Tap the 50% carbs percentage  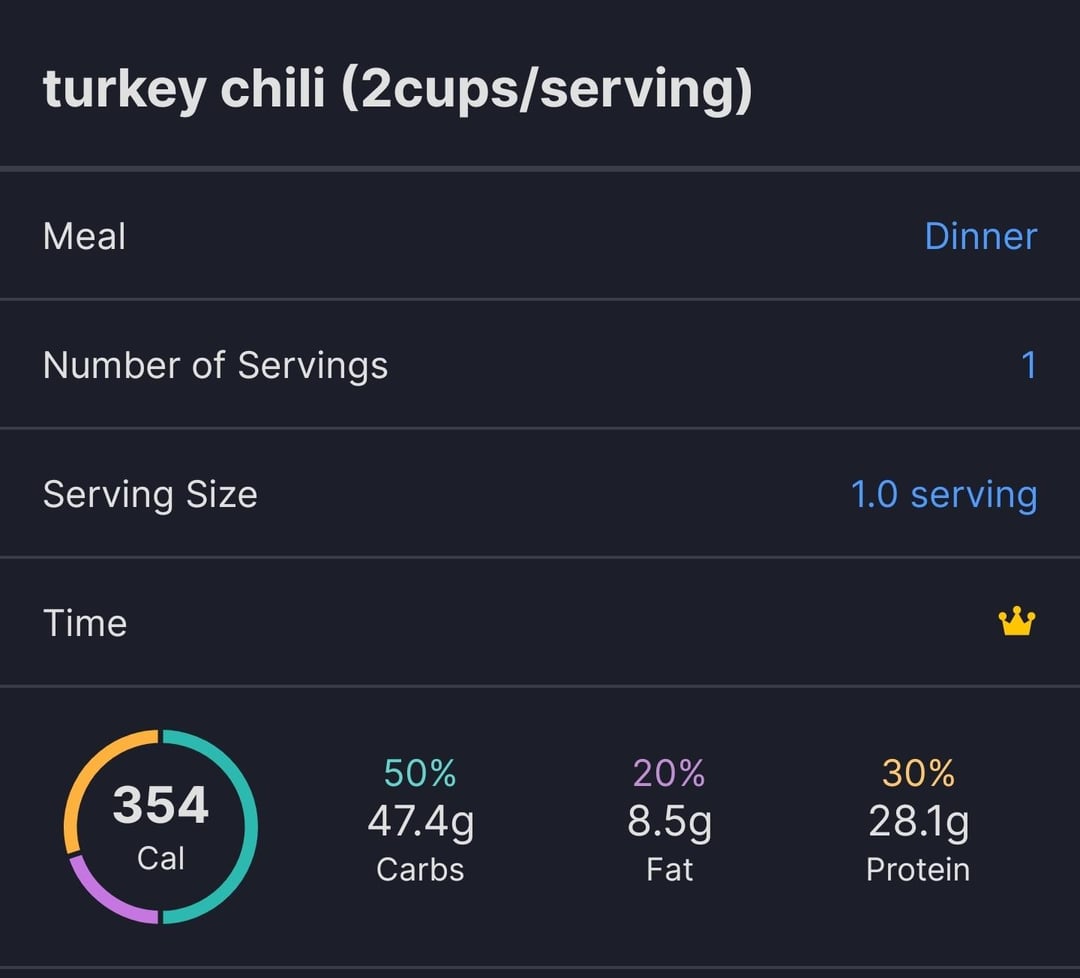419,773
